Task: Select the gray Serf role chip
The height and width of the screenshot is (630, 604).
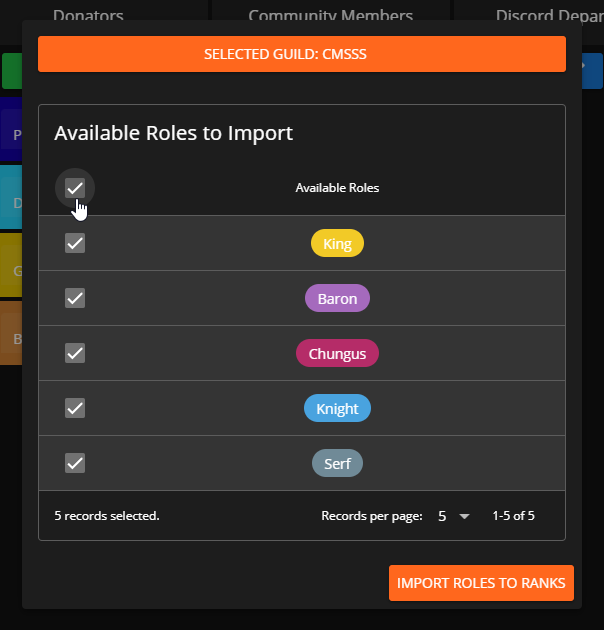Action: [337, 463]
